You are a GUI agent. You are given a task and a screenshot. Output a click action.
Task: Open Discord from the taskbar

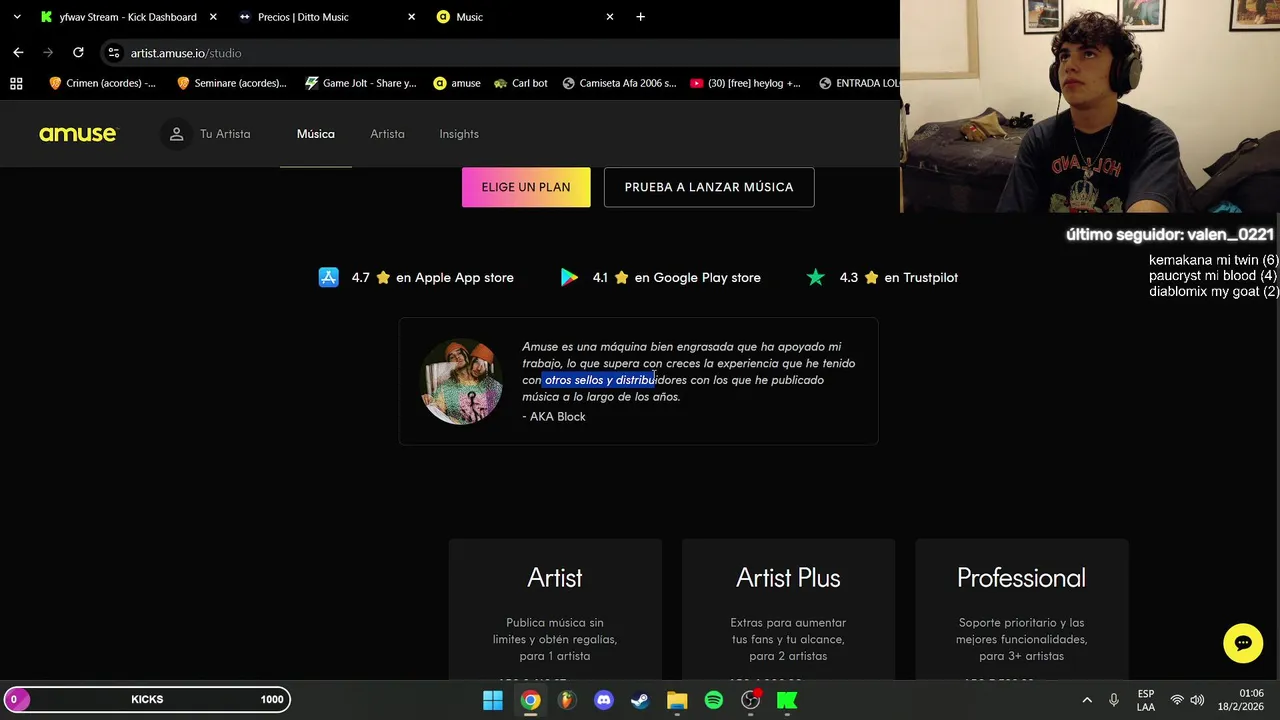pos(604,700)
